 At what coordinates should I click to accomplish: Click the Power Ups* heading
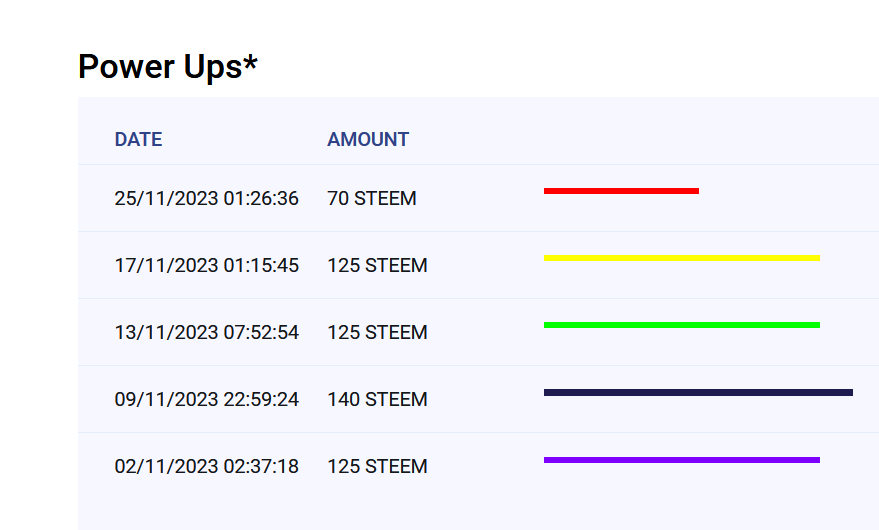pos(168,67)
